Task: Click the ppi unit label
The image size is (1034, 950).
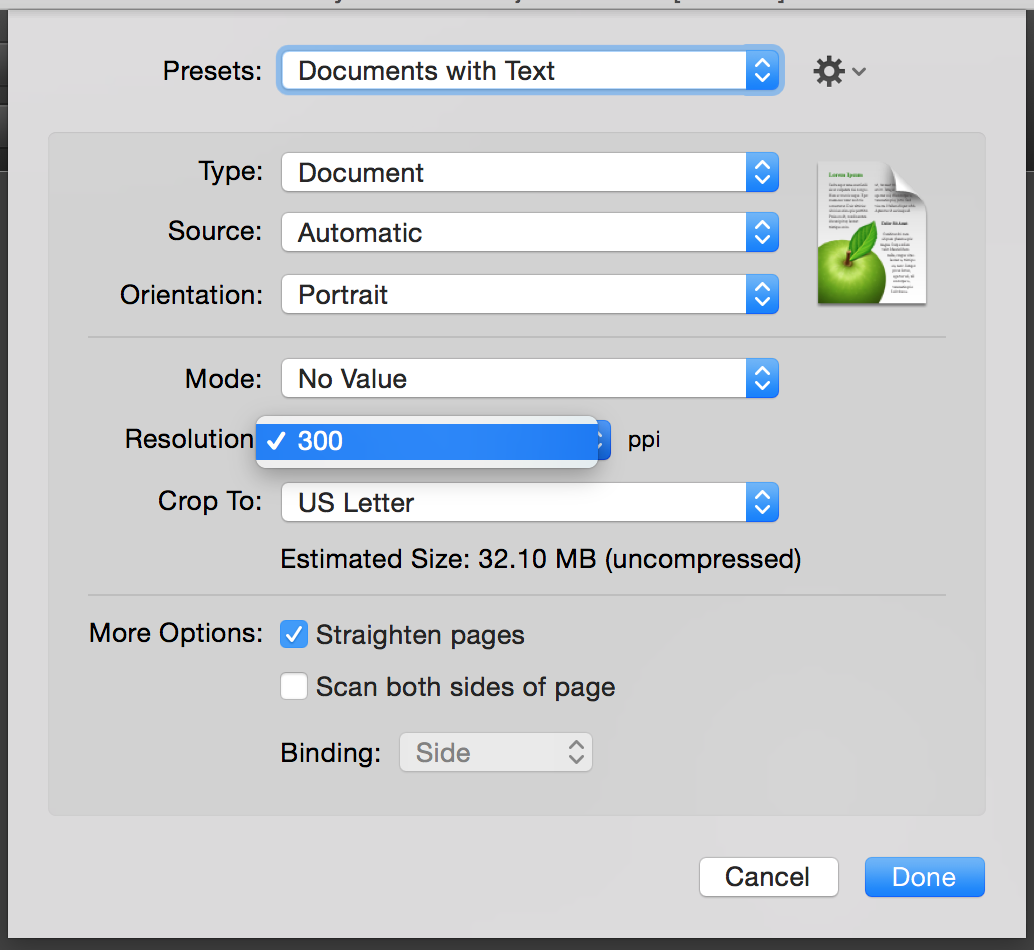Action: point(644,440)
